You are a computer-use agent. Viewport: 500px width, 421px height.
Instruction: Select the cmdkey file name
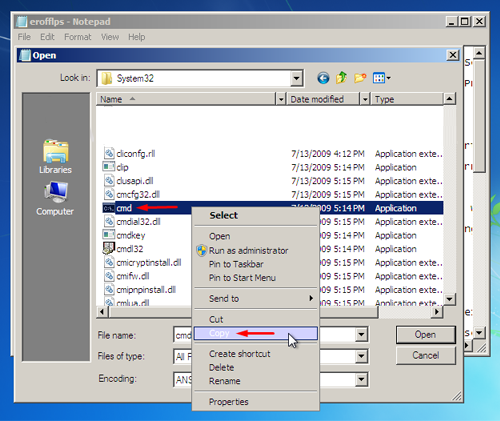[131, 235]
